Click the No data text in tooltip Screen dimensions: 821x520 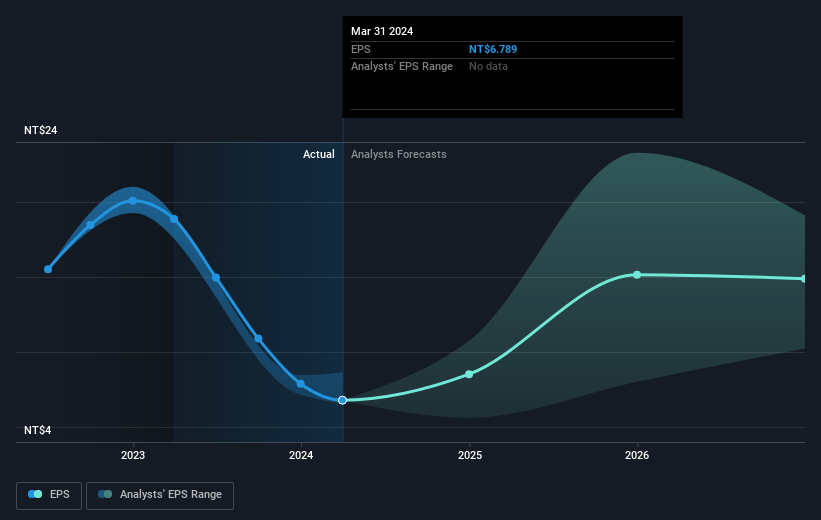488,67
